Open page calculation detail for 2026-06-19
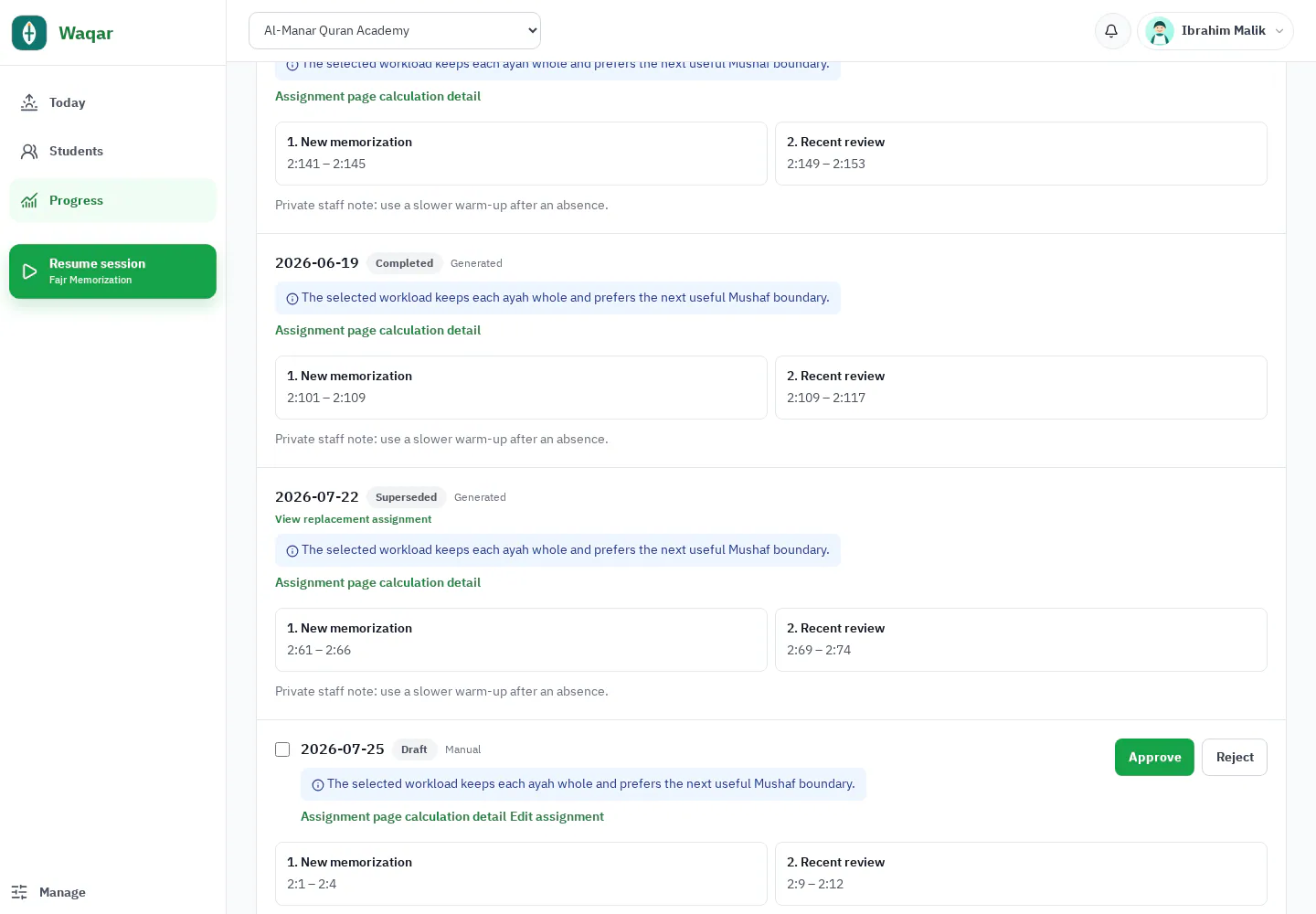Image resolution: width=1316 pixels, height=914 pixels. (377, 330)
